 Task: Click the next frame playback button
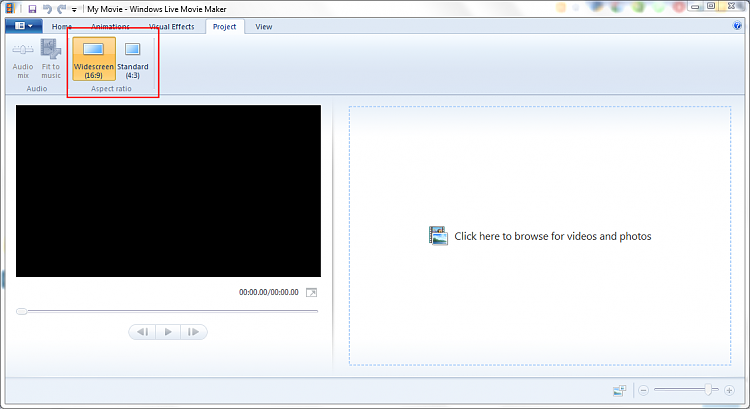pyautogui.click(x=193, y=332)
